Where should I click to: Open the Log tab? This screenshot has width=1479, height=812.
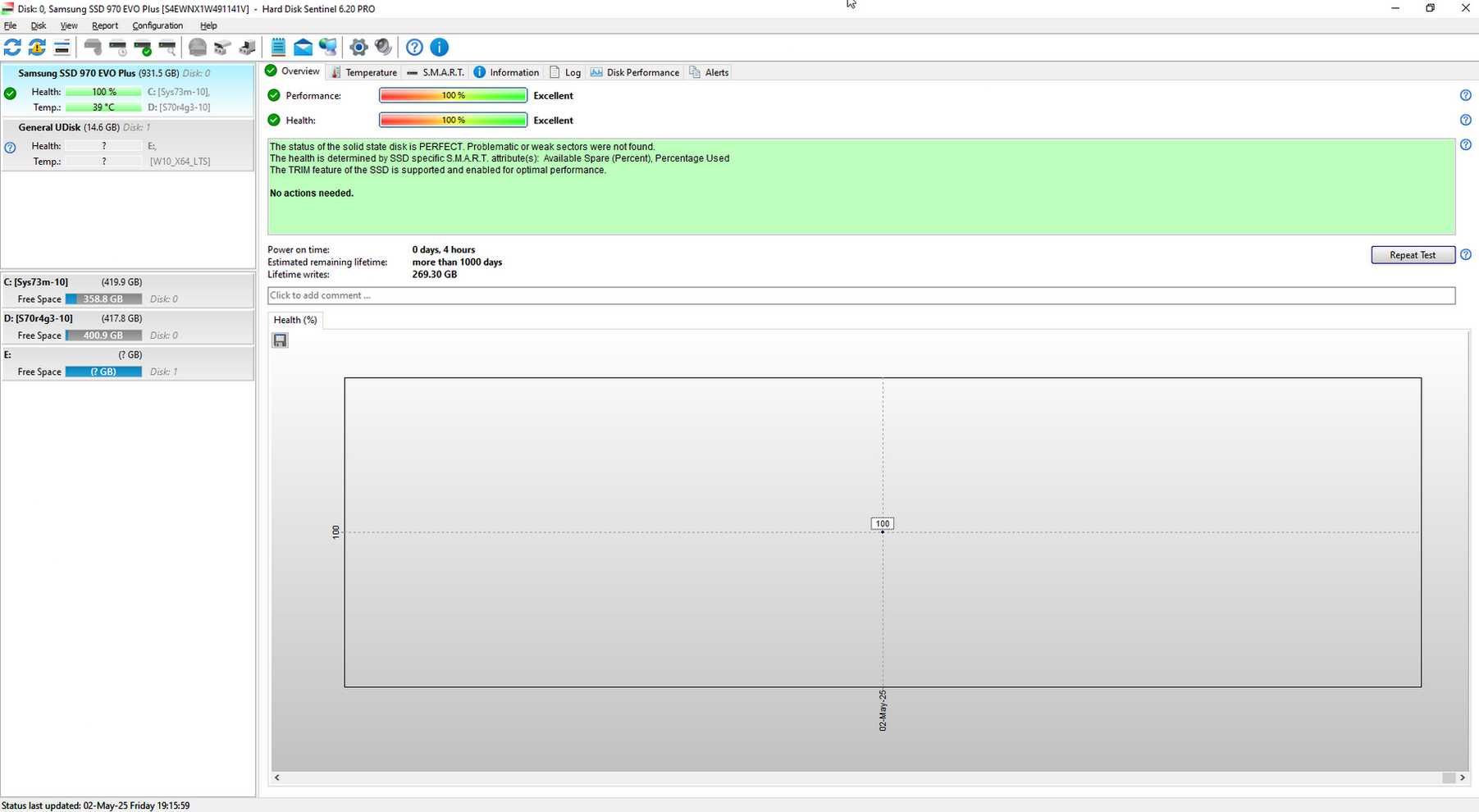click(x=565, y=72)
